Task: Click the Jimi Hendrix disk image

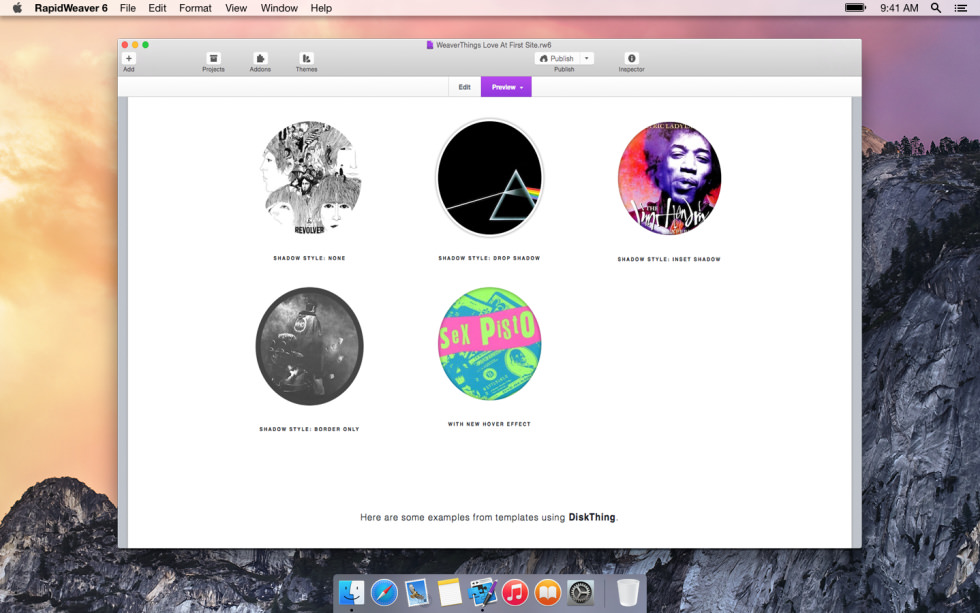Action: (669, 178)
